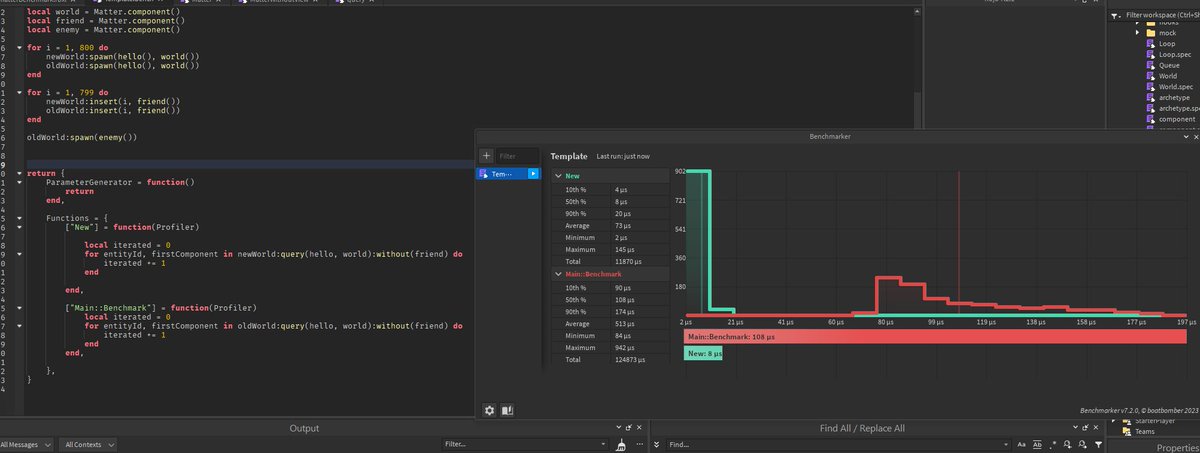Run the Template benchmark with the play button
The image size is (1200, 453).
click(533, 174)
